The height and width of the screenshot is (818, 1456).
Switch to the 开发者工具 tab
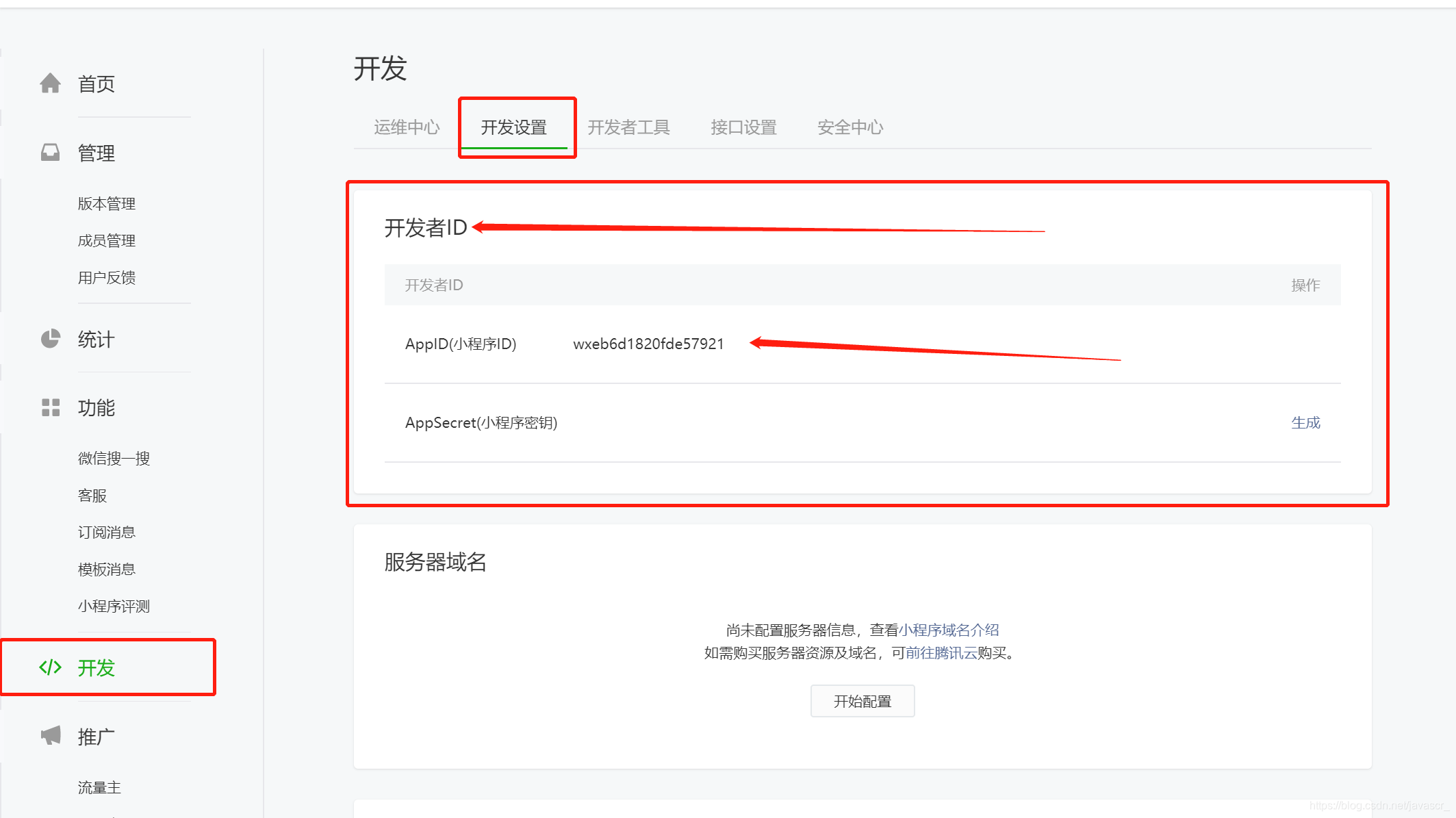(628, 127)
